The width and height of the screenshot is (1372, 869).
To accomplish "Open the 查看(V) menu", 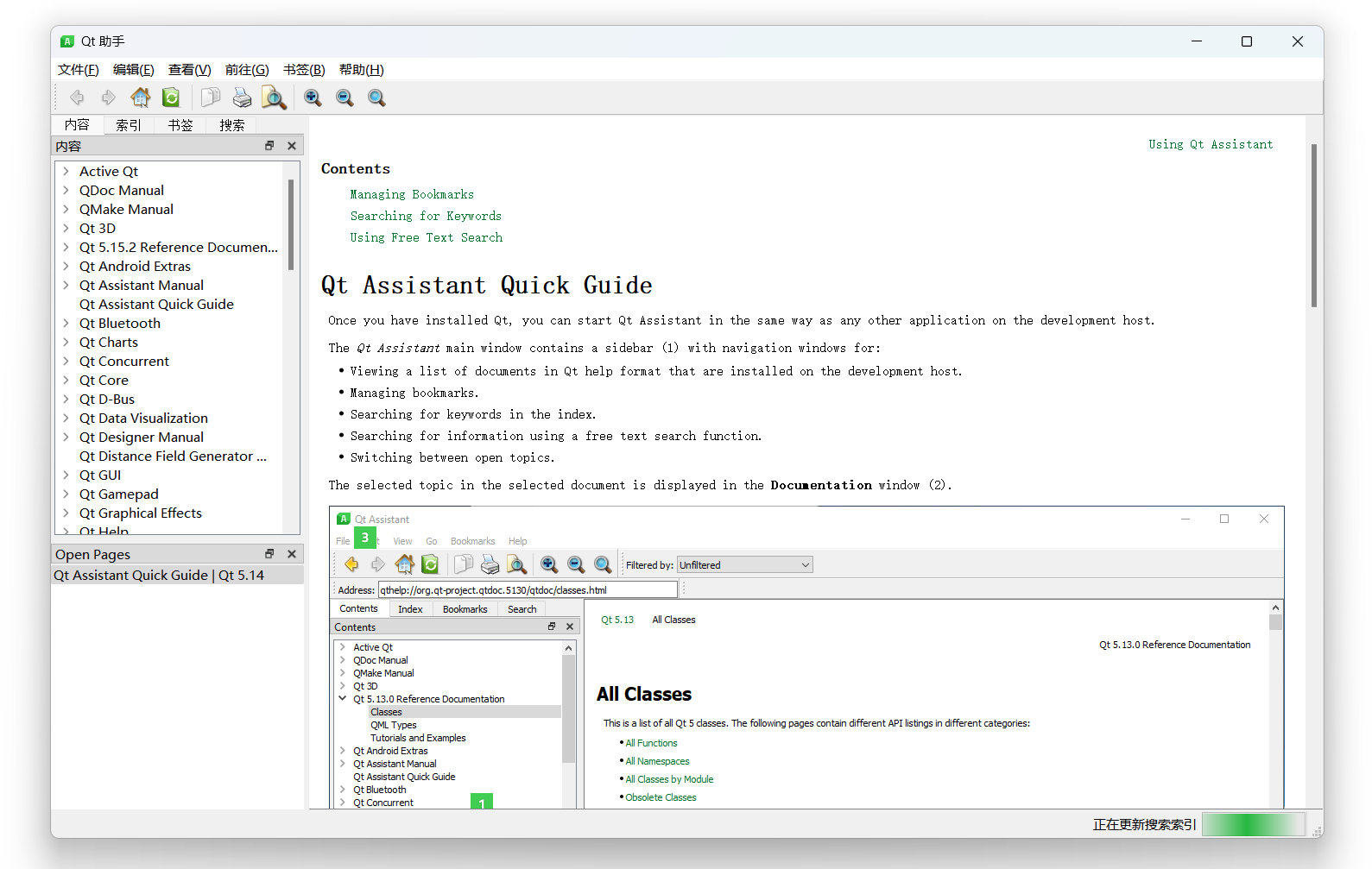I will (x=190, y=70).
